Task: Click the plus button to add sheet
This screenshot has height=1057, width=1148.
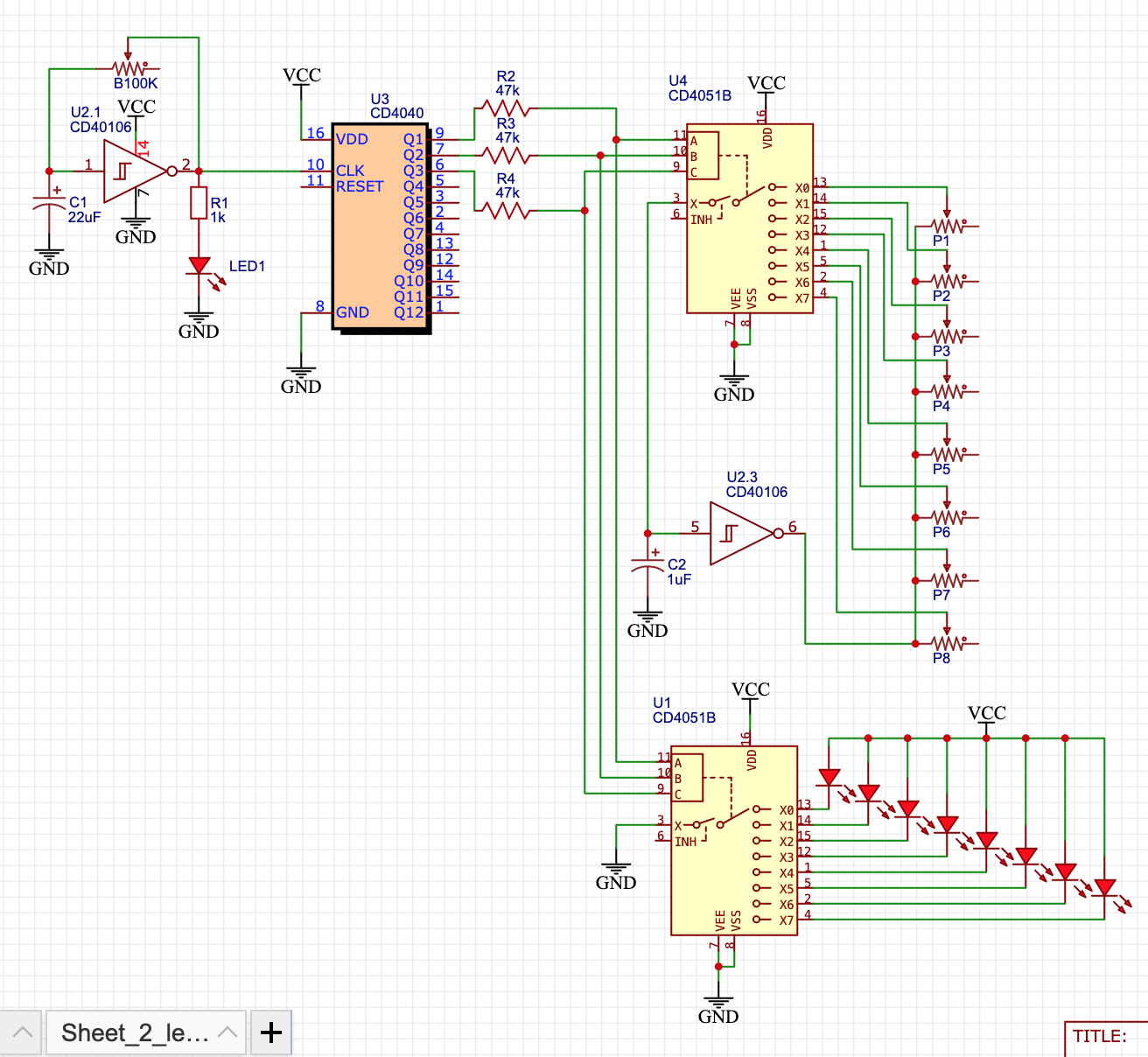Action: [271, 1033]
